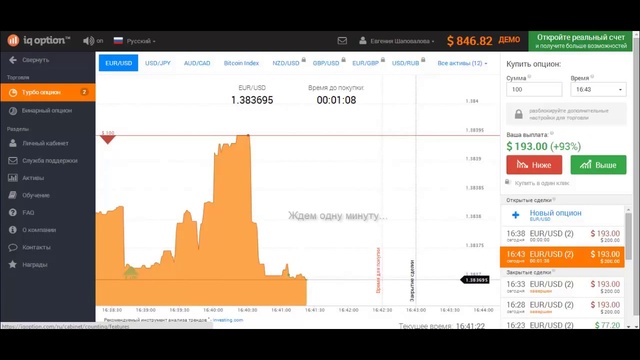Open the investing.com link
This screenshot has height=360, width=640.
tap(228, 320)
